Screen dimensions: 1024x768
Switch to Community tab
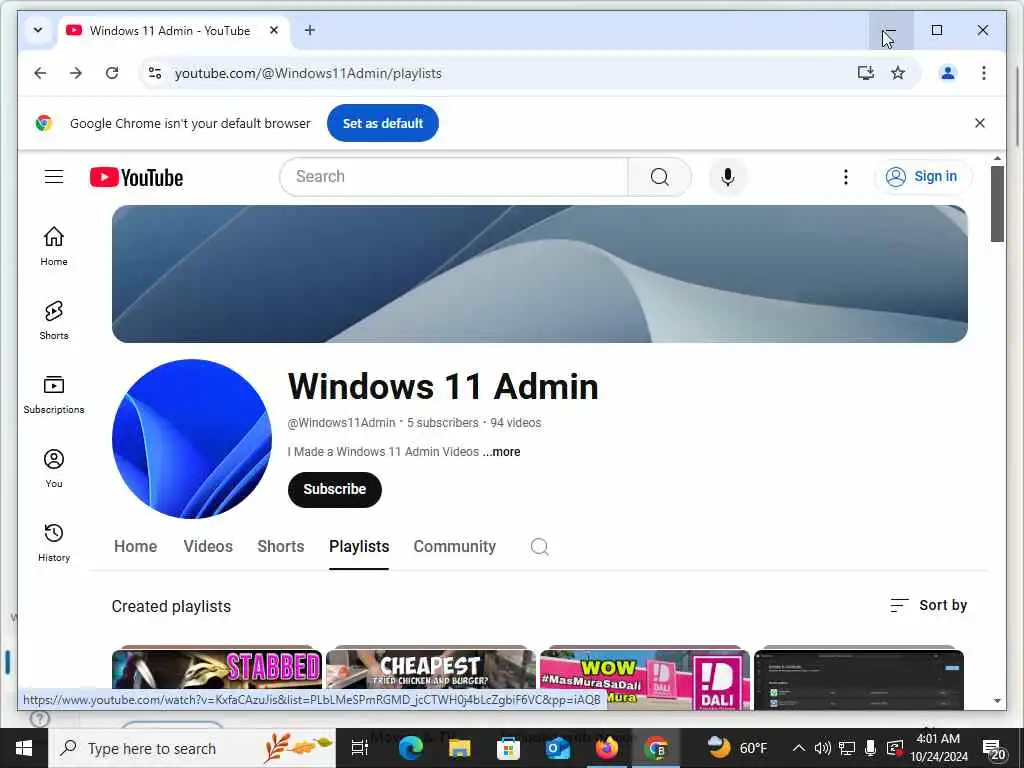[455, 547]
